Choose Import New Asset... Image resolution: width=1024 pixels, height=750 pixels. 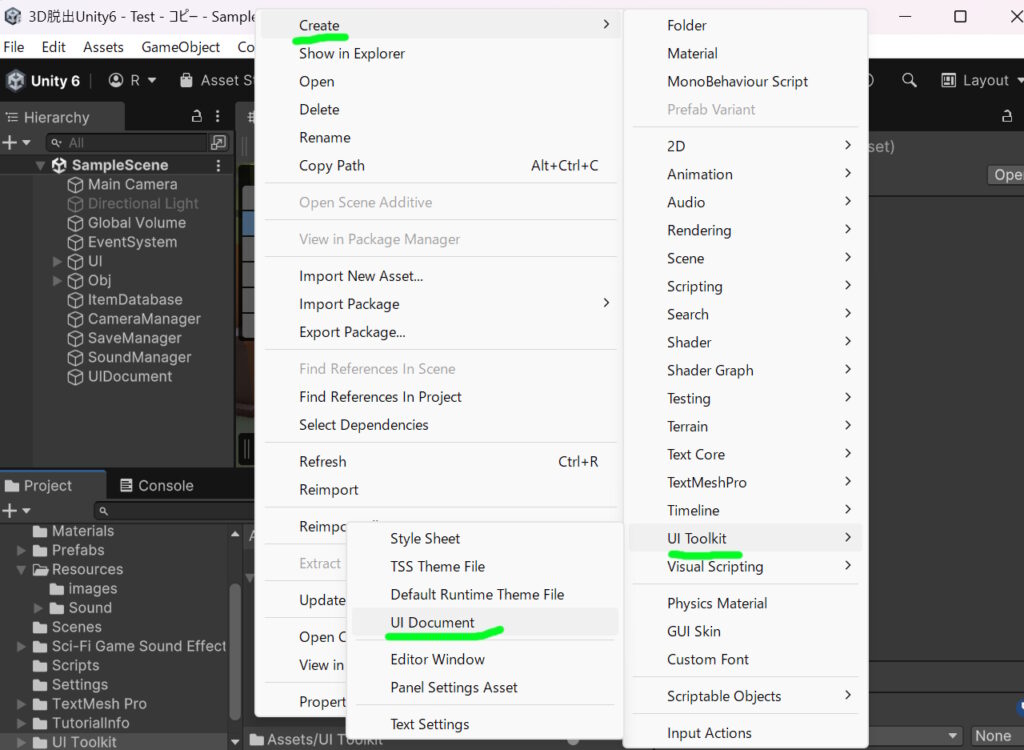tap(440, 276)
